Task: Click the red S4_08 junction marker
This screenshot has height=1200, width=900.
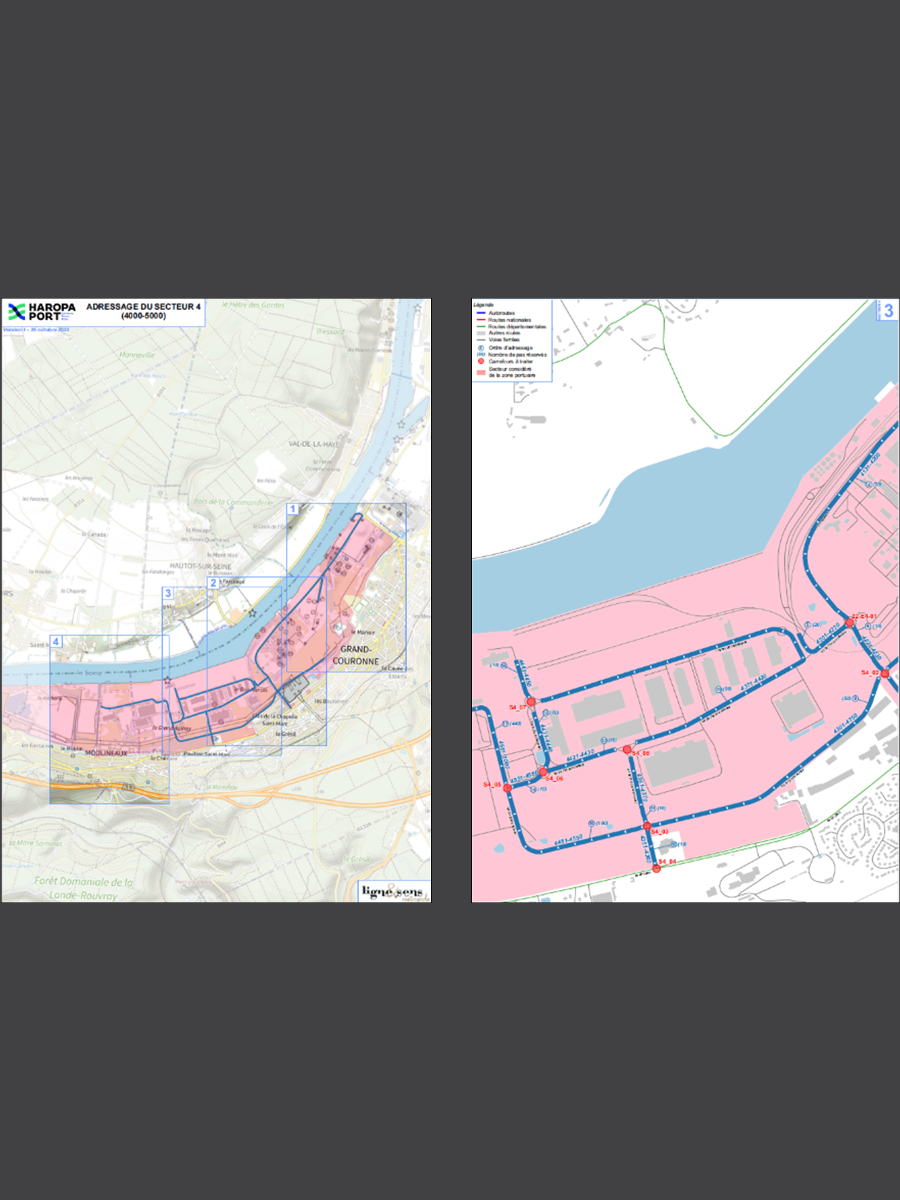Action: [627, 749]
